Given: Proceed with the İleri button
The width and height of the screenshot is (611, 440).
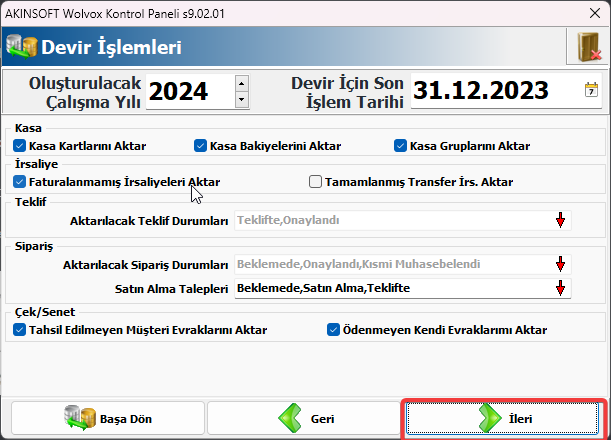Looking at the screenshot, I should coord(502,418).
